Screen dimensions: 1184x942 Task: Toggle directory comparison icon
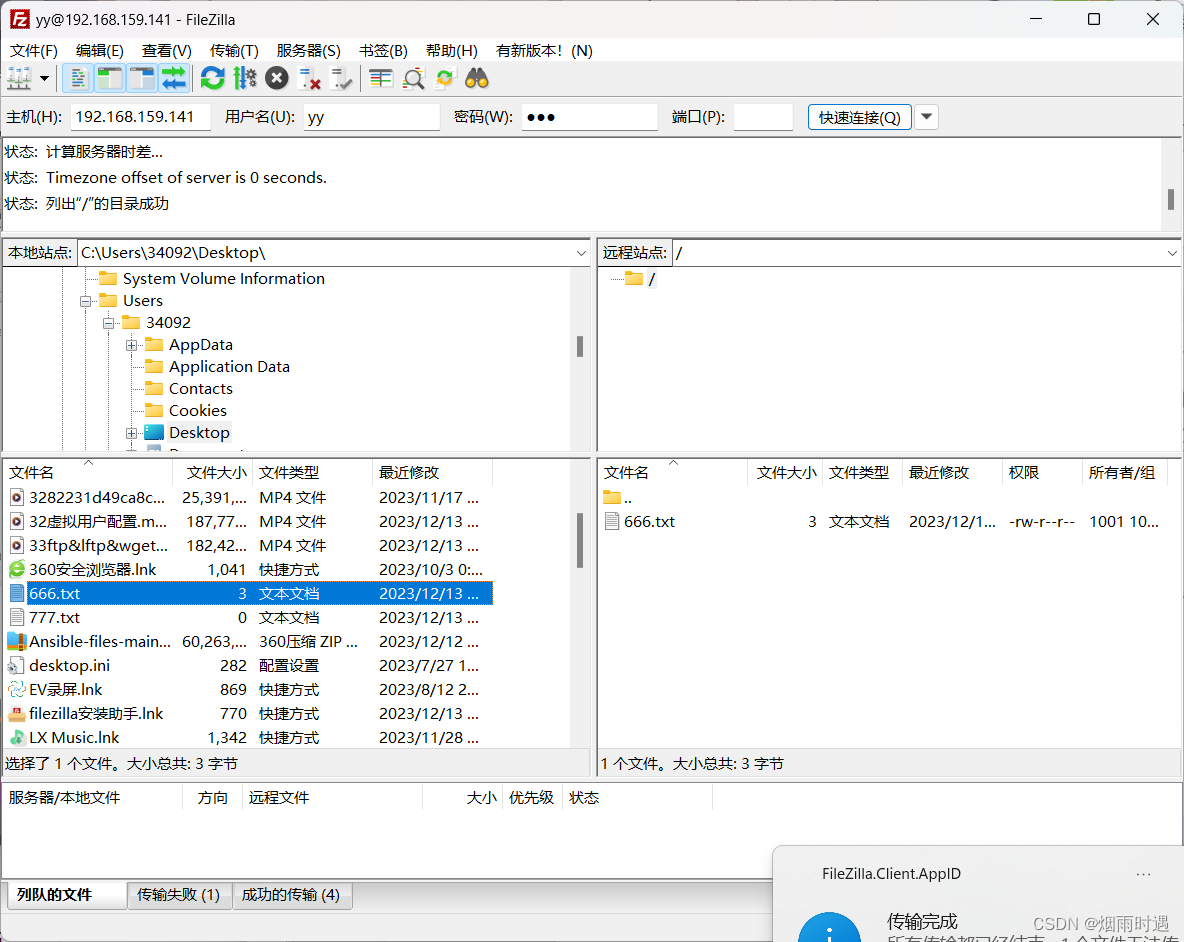413,78
